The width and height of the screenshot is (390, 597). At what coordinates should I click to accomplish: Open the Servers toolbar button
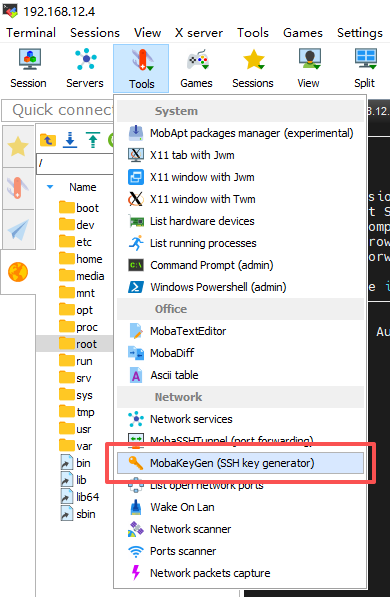[x=85, y=69]
